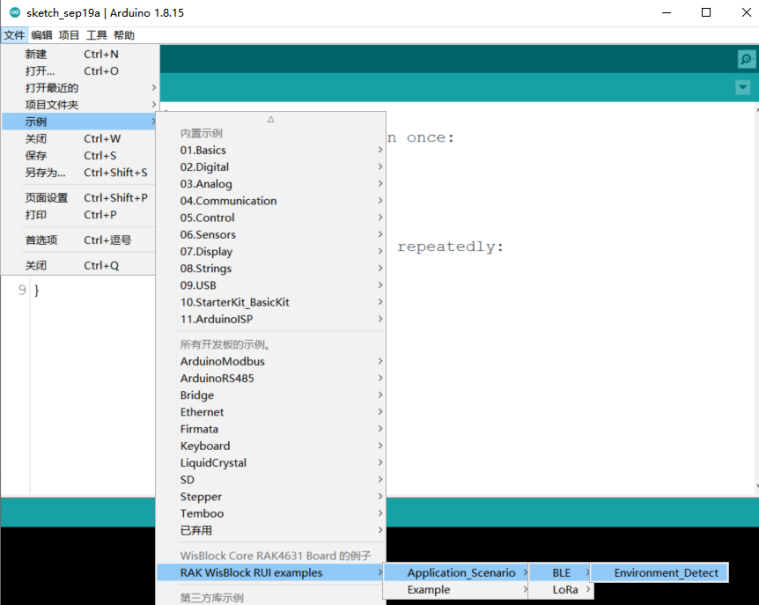The image size is (759, 605).
Task: Open Environment_Detect example sketch
Action: 659,573
